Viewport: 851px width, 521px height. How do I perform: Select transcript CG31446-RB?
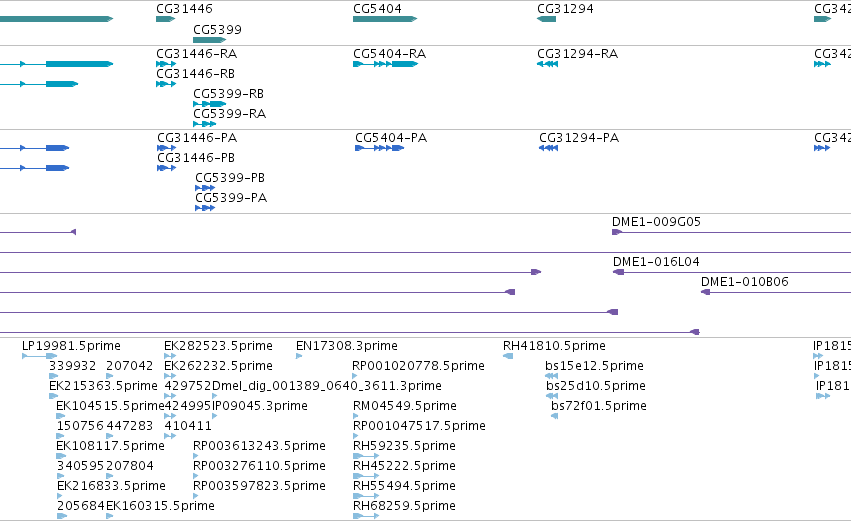[195, 73]
